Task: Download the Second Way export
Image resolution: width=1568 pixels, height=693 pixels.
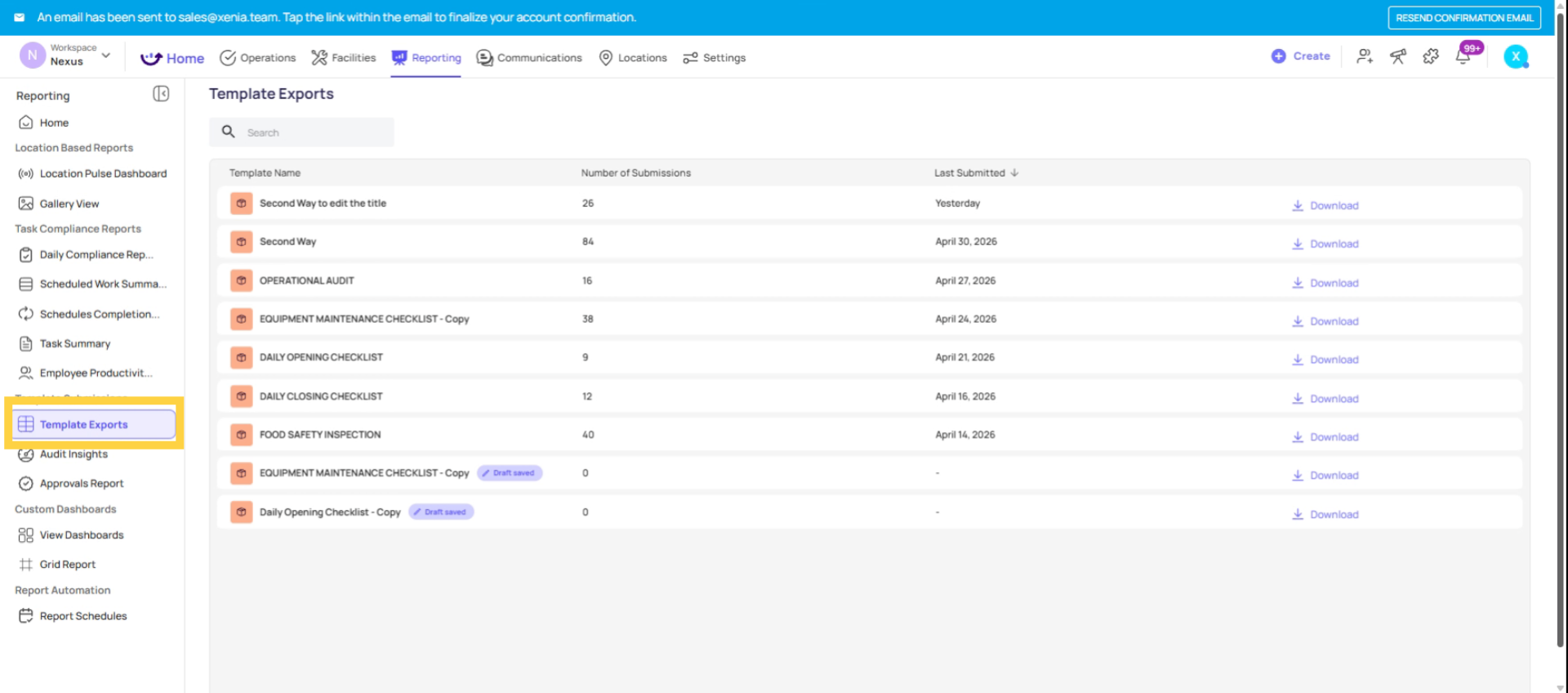Action: [1325, 244]
